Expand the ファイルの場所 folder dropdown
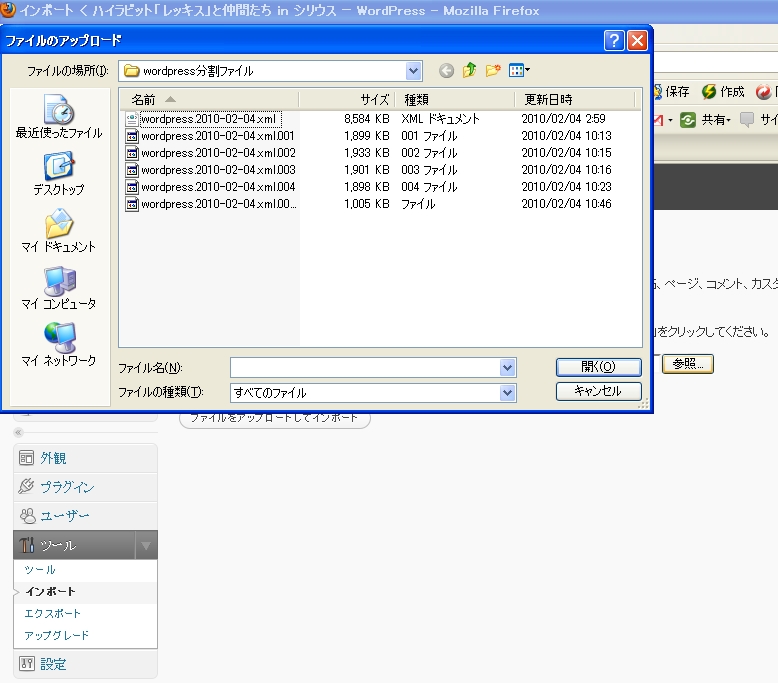778x683 pixels. (413, 71)
